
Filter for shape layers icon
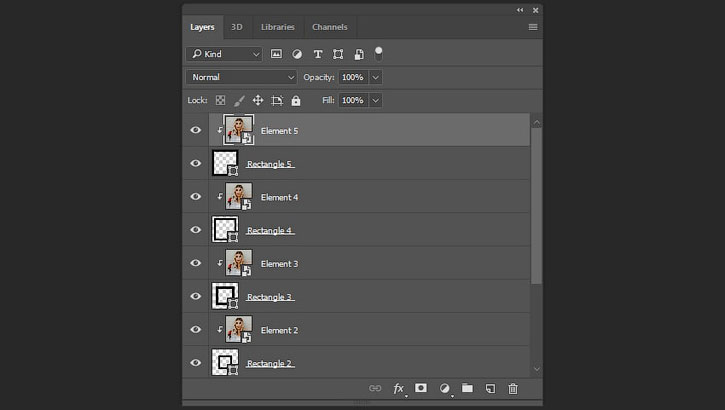click(338, 54)
